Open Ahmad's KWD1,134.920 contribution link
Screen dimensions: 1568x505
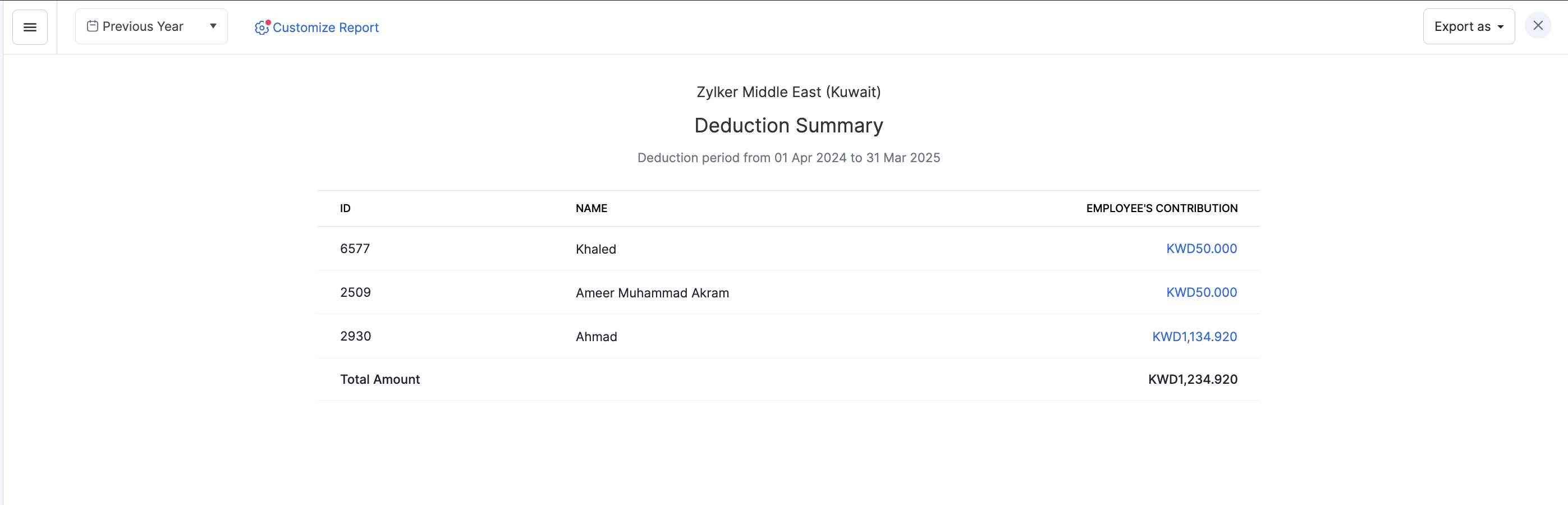[1194, 337]
